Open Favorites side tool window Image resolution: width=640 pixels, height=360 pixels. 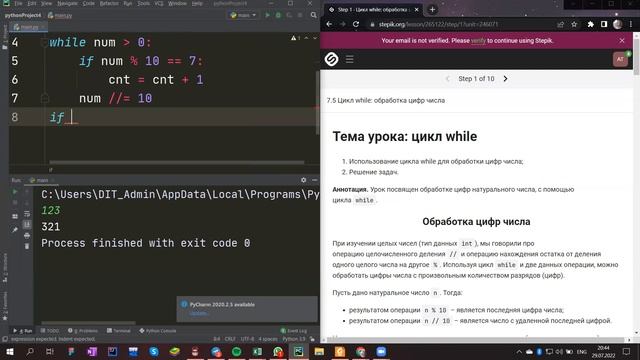tap(5, 306)
